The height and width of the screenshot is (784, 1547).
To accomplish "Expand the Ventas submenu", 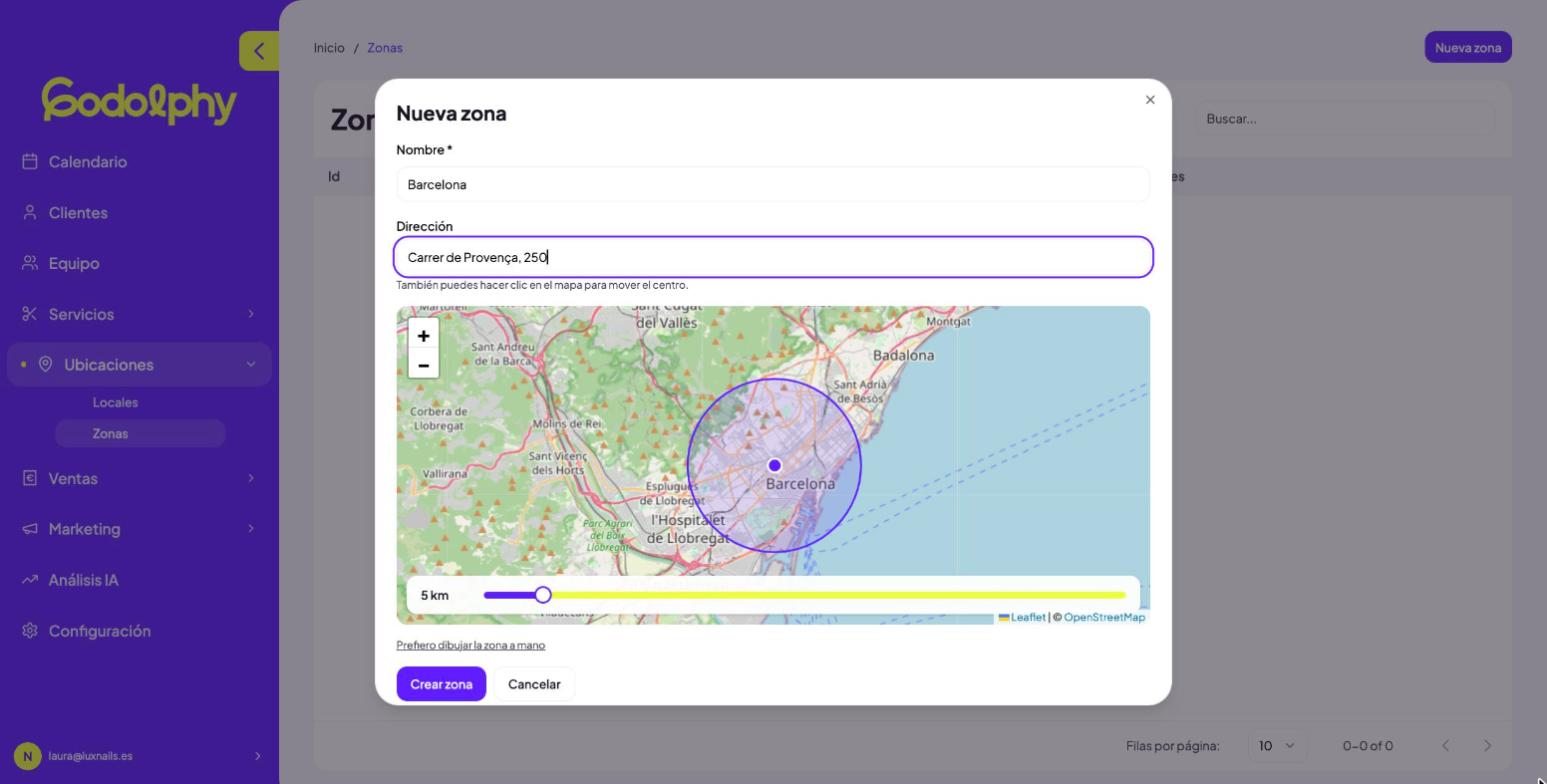I will (251, 478).
